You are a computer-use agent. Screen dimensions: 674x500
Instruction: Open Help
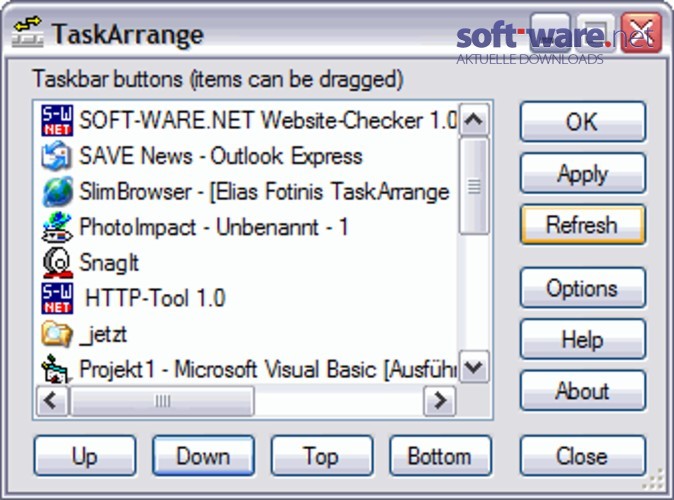click(582, 339)
